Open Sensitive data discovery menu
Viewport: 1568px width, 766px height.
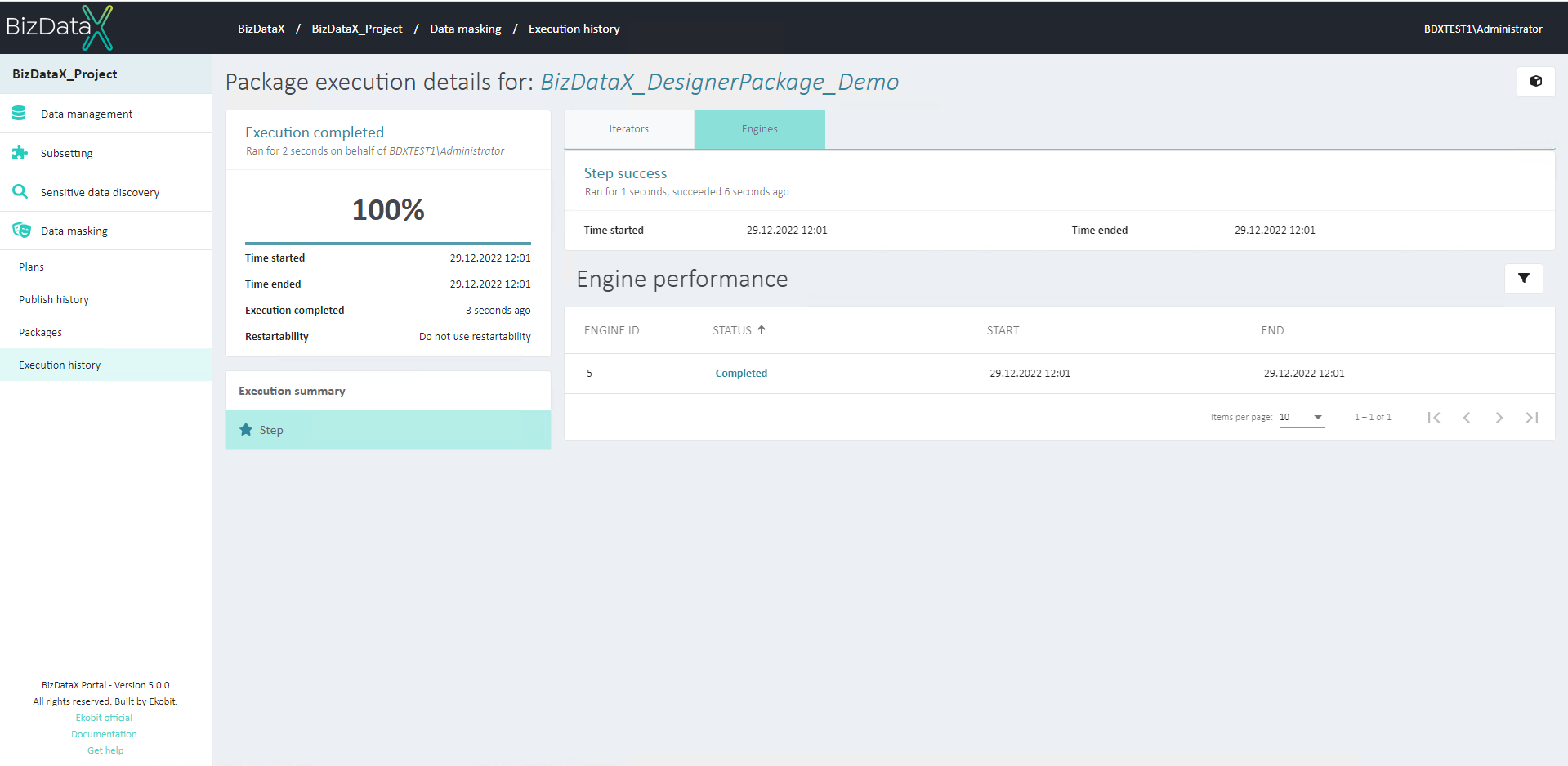pos(106,192)
